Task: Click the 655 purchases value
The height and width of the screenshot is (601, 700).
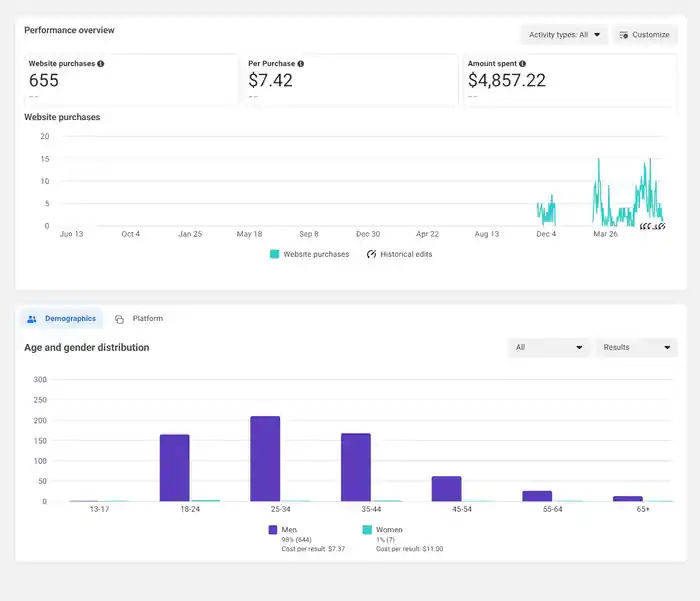Action: pos(44,80)
